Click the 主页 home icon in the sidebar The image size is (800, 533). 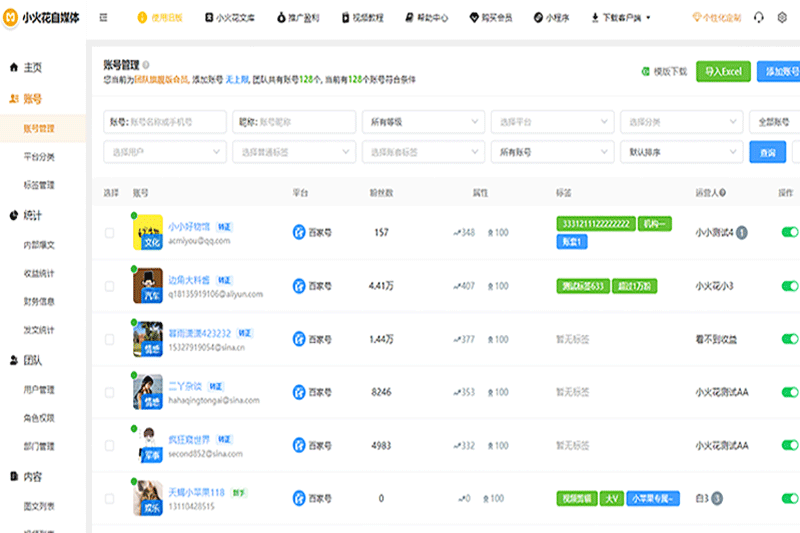coord(14,67)
